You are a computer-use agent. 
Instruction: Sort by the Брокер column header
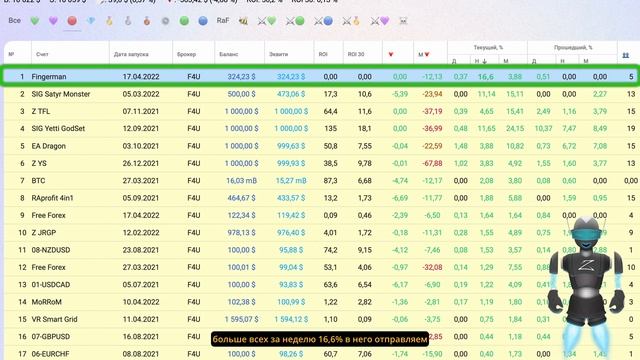point(187,54)
